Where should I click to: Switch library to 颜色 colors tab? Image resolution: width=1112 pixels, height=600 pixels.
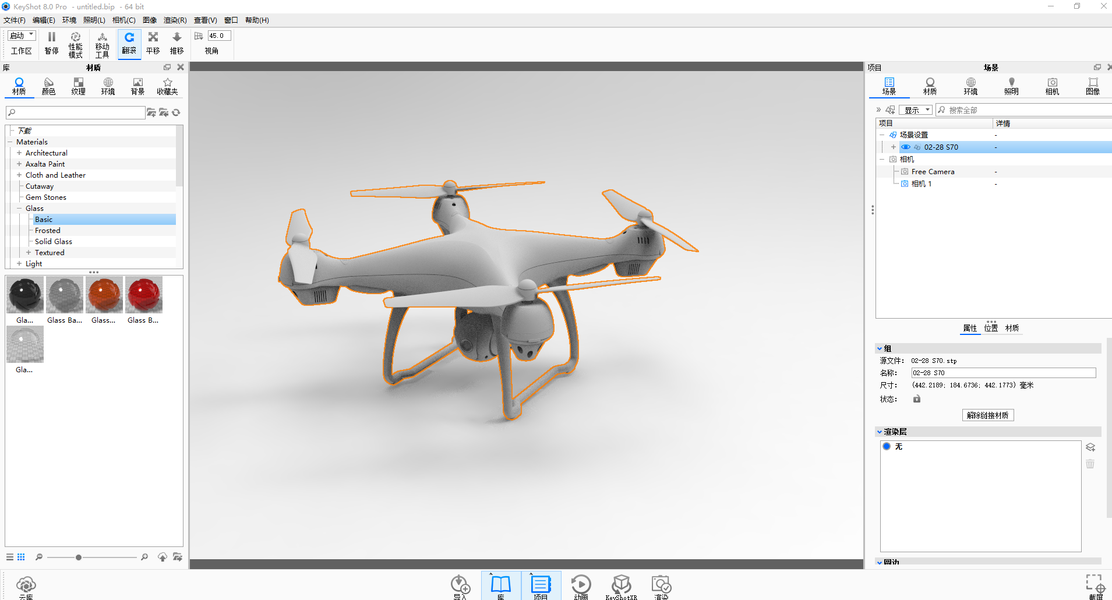coord(48,87)
